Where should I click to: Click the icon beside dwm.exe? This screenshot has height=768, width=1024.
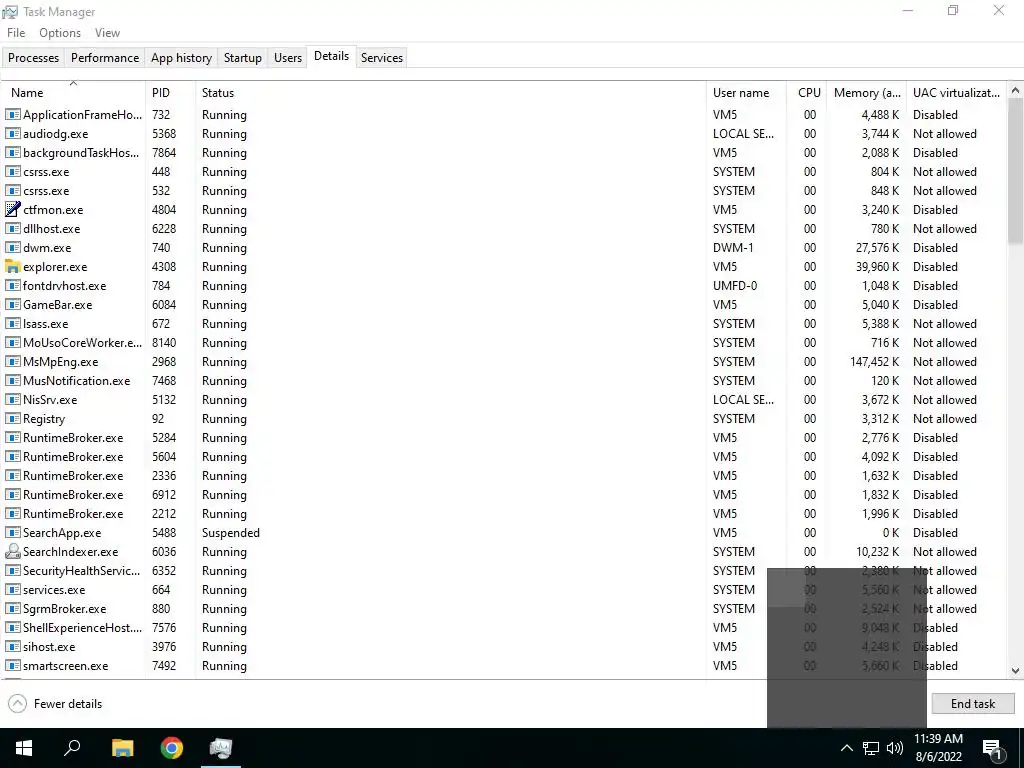point(12,248)
